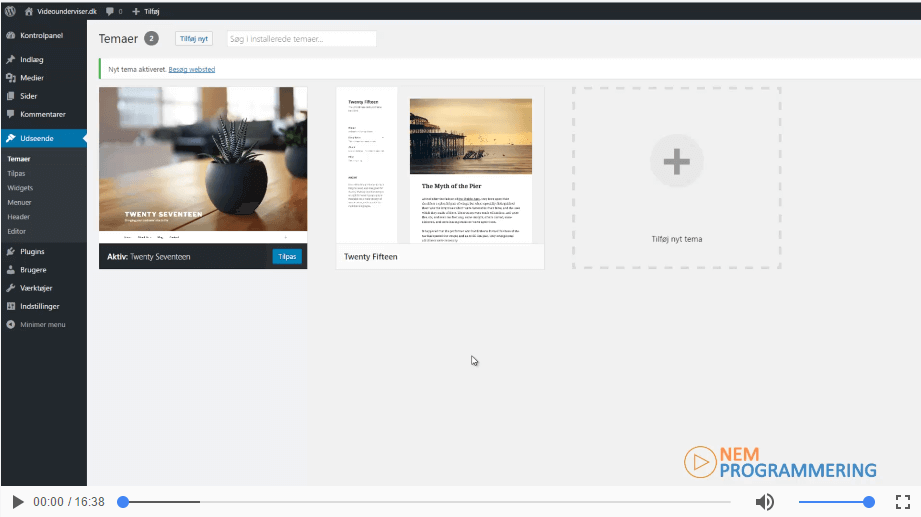Collapse sidebar with Minimer menu arrow icon
The height and width of the screenshot is (517, 921).
11,324
